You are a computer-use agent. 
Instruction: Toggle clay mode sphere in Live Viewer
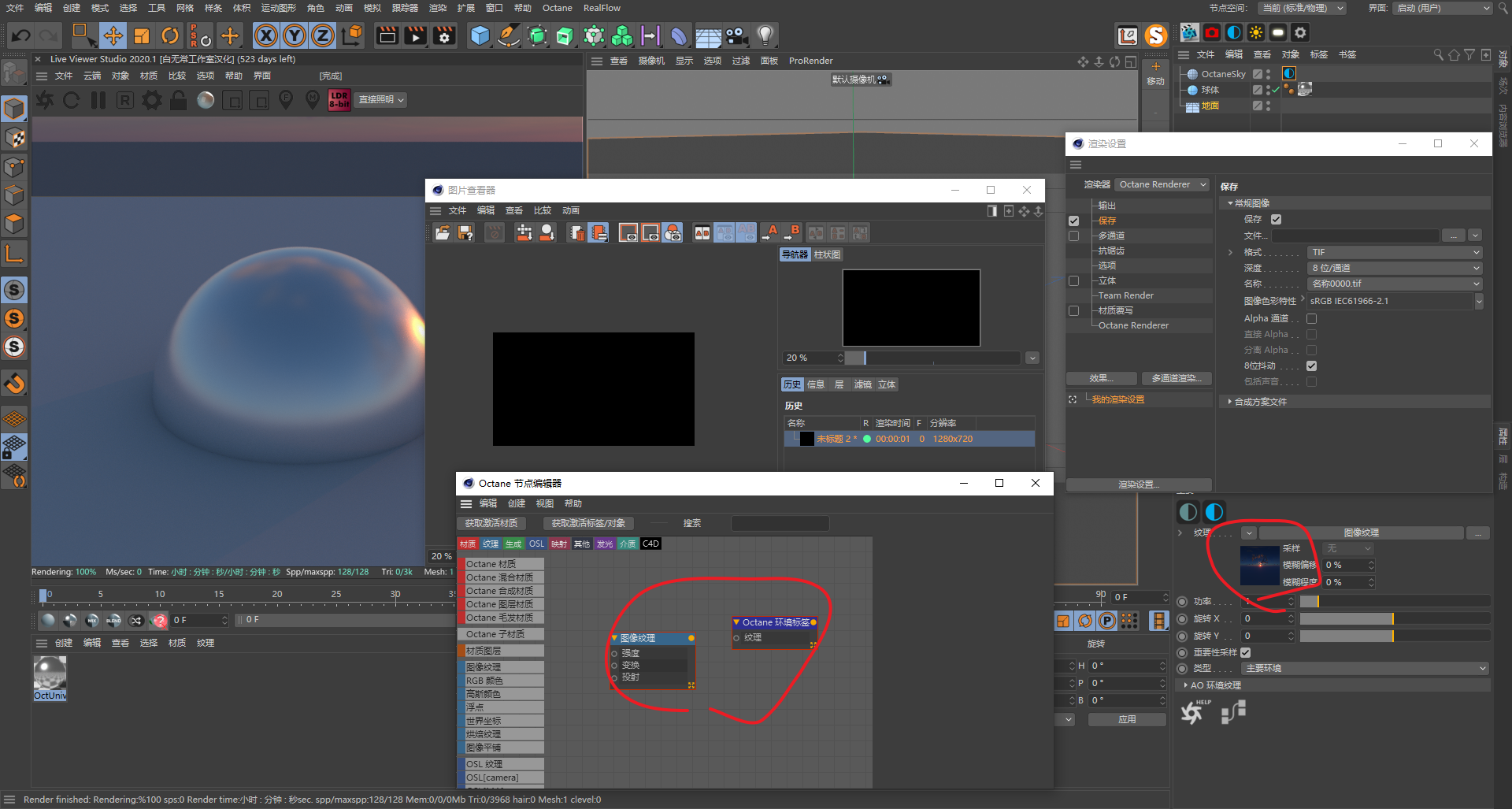click(206, 100)
